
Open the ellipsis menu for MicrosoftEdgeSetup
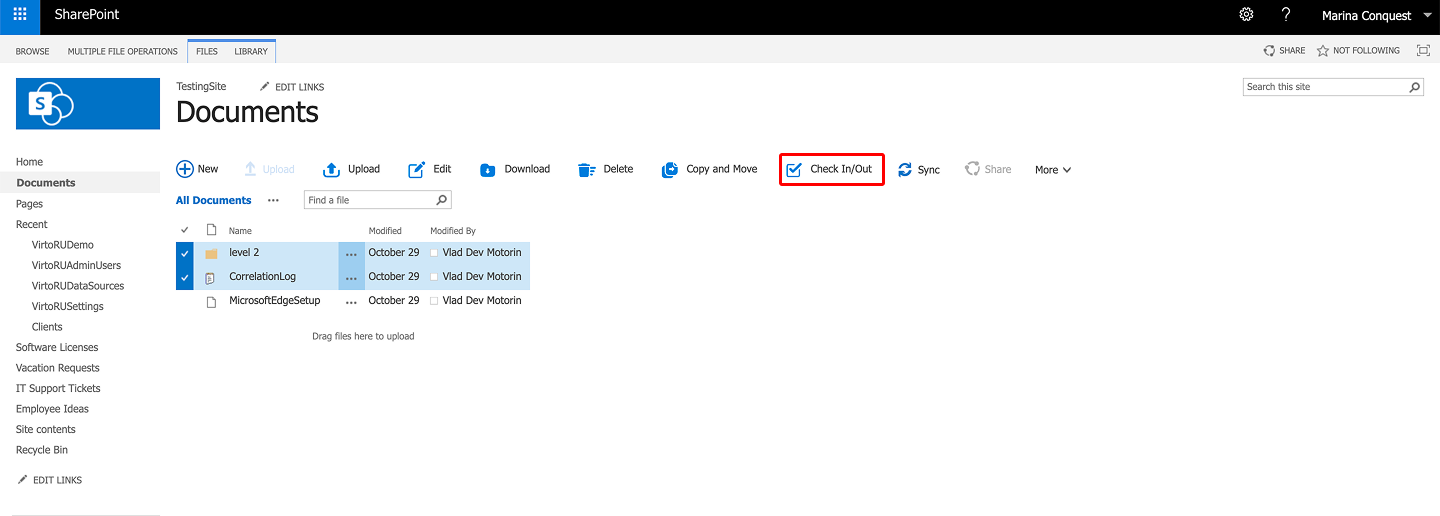(x=351, y=301)
